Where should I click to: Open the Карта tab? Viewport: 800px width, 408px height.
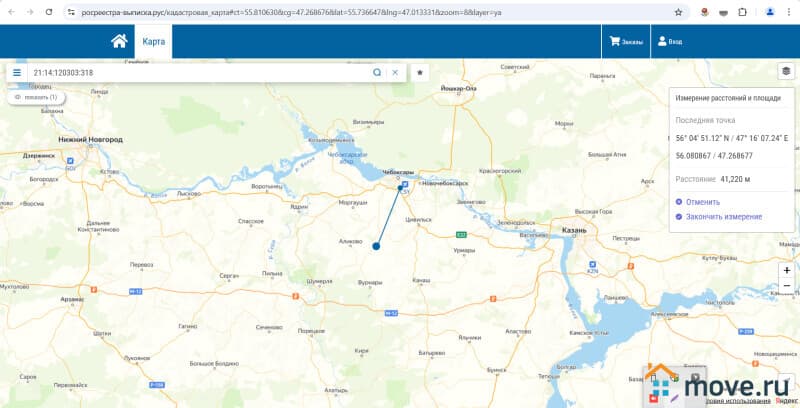coord(154,42)
